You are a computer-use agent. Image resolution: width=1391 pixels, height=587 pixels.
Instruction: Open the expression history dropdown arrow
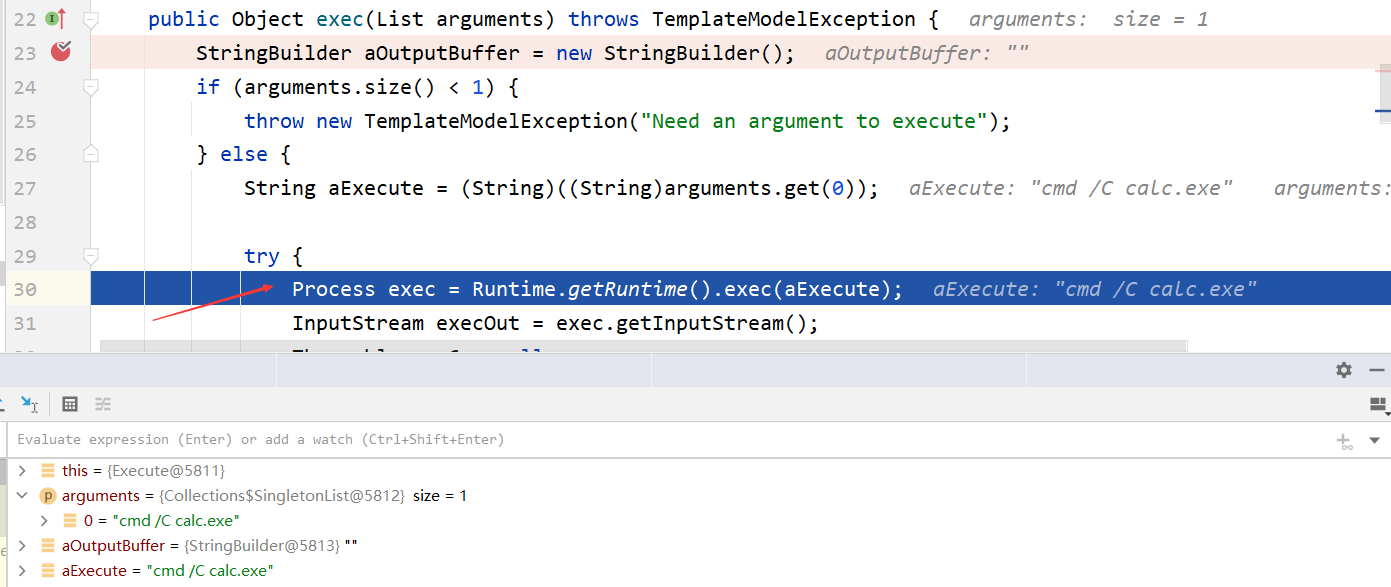(x=1374, y=440)
